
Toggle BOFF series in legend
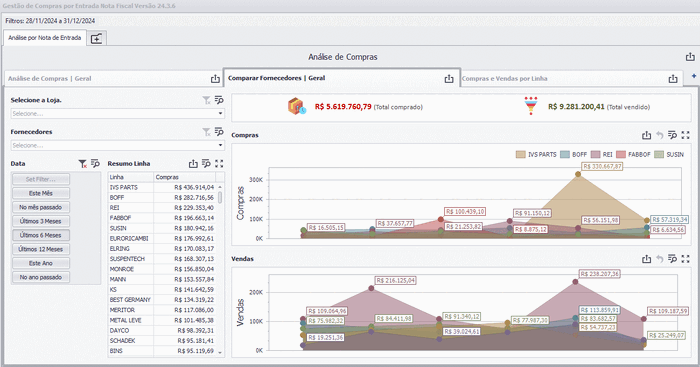[574, 154]
